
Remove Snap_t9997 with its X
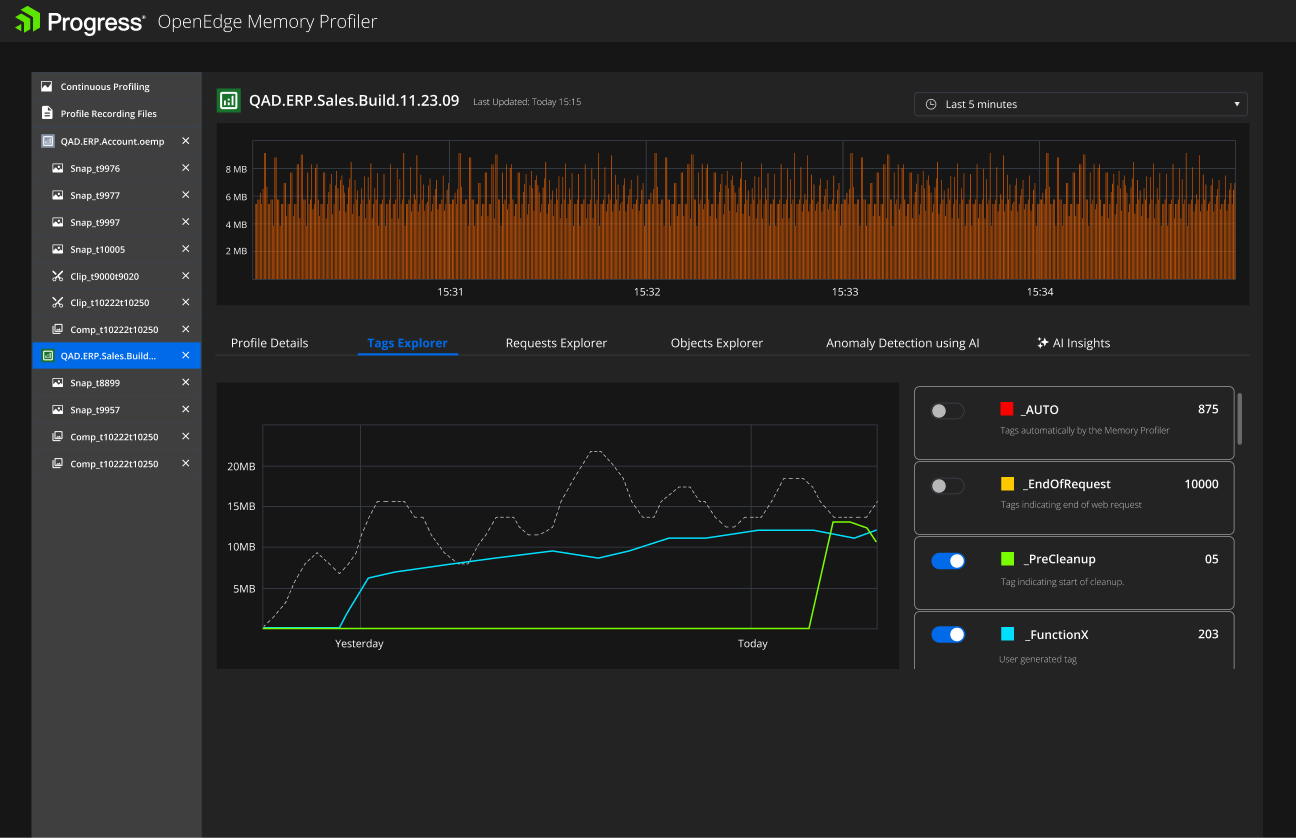(185, 222)
